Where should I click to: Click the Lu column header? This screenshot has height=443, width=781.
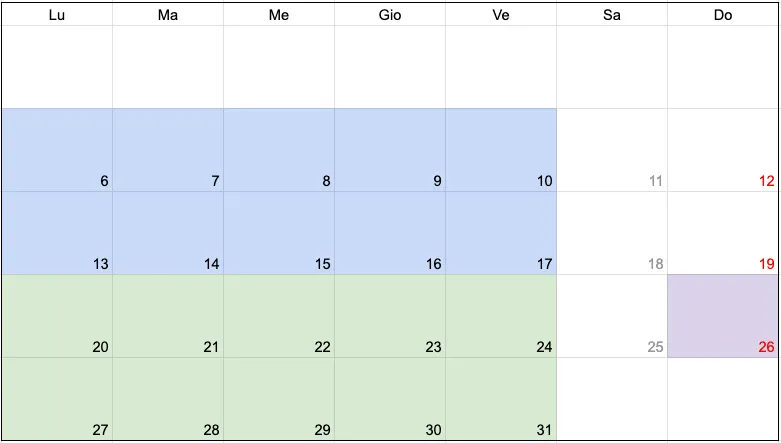click(57, 15)
